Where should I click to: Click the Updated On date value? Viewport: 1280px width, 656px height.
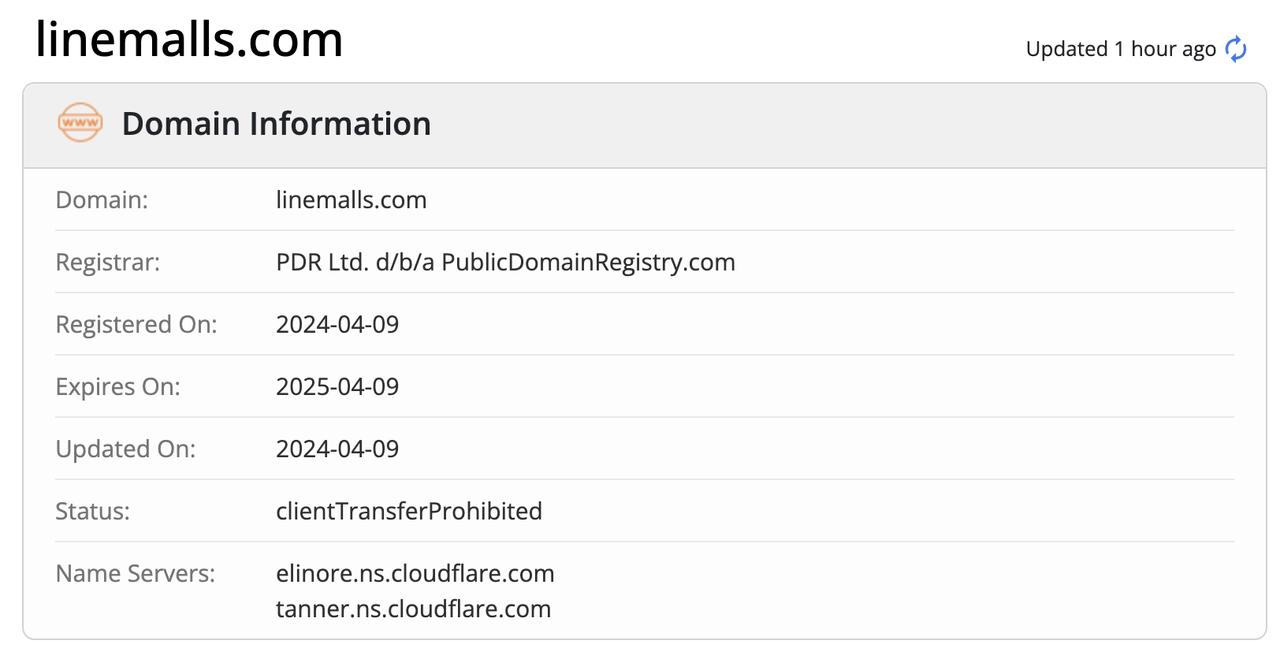point(337,449)
